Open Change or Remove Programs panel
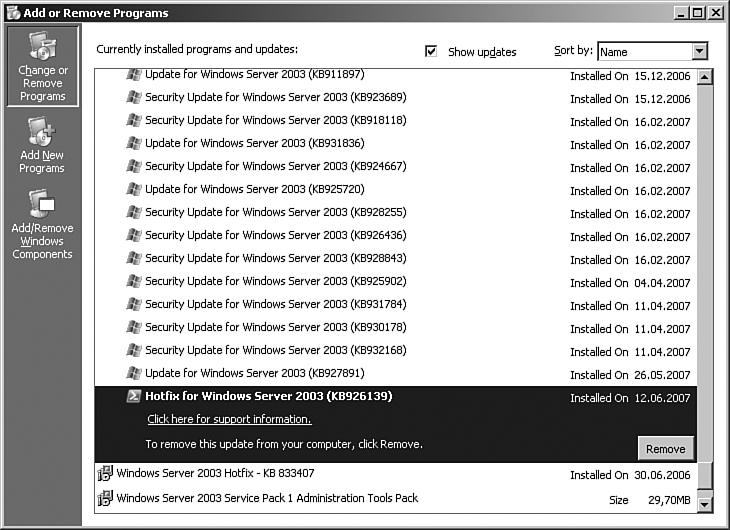The height and width of the screenshot is (530, 730). click(x=42, y=66)
